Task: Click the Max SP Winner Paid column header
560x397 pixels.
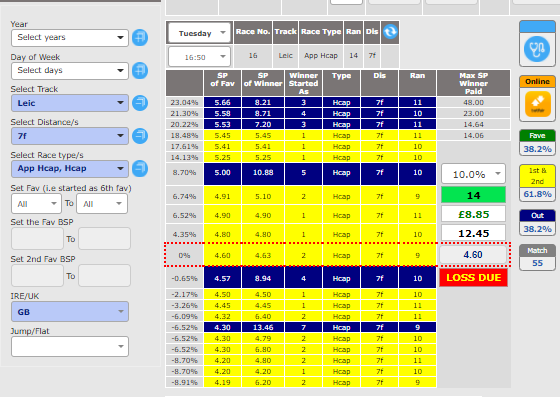Action: 473,83
